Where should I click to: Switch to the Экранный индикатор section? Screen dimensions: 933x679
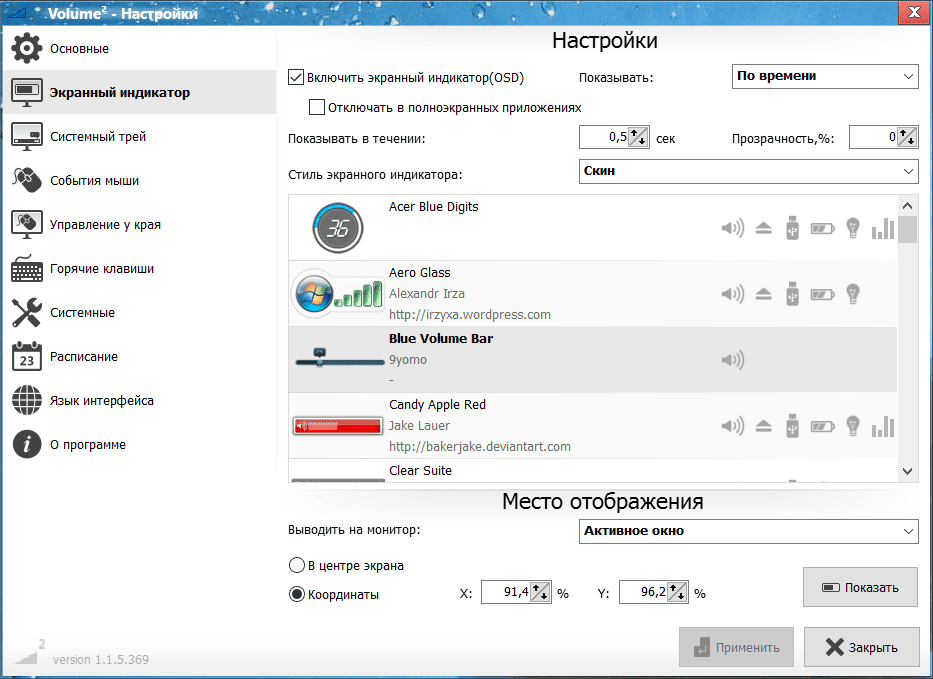click(x=119, y=93)
